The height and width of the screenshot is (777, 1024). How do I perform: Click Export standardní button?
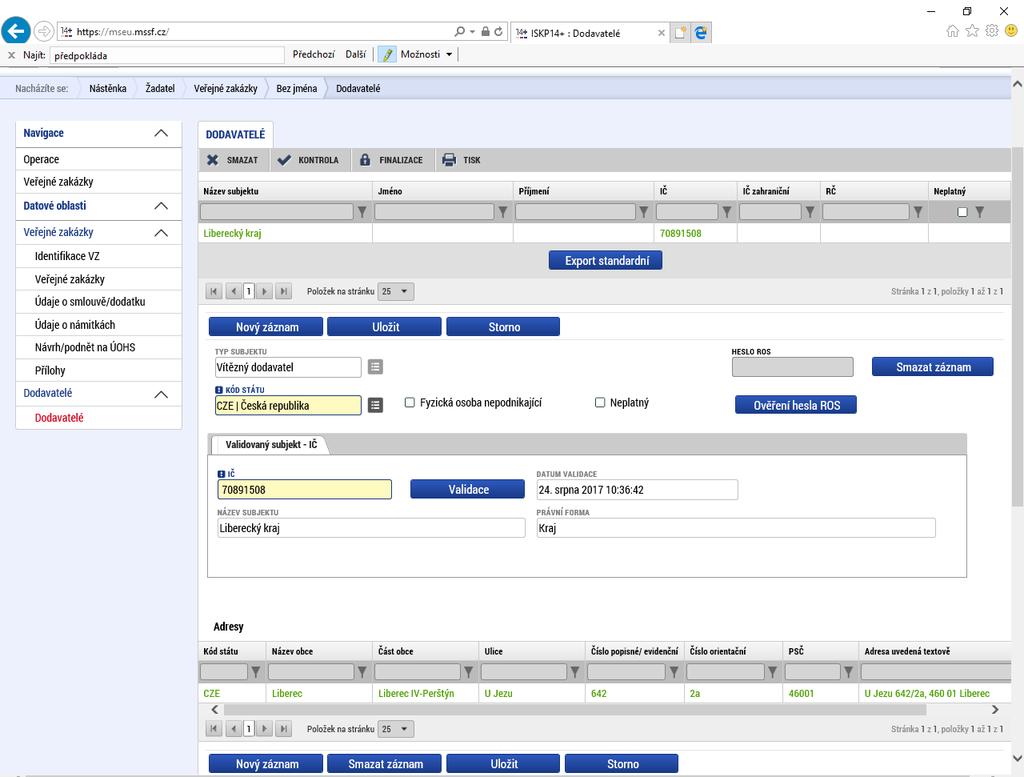pyautogui.click(x=605, y=261)
